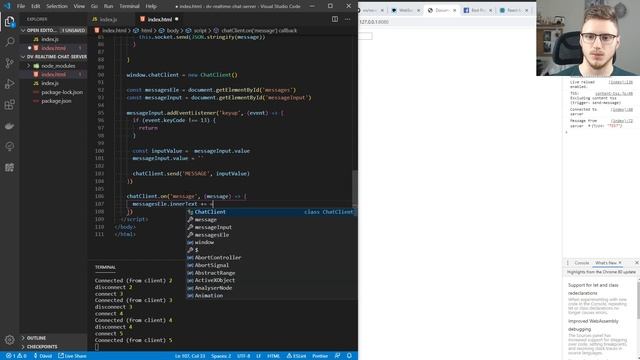Open the editor More Actions ellipsis
Viewport: 640px width, 360px height.
(347, 19)
